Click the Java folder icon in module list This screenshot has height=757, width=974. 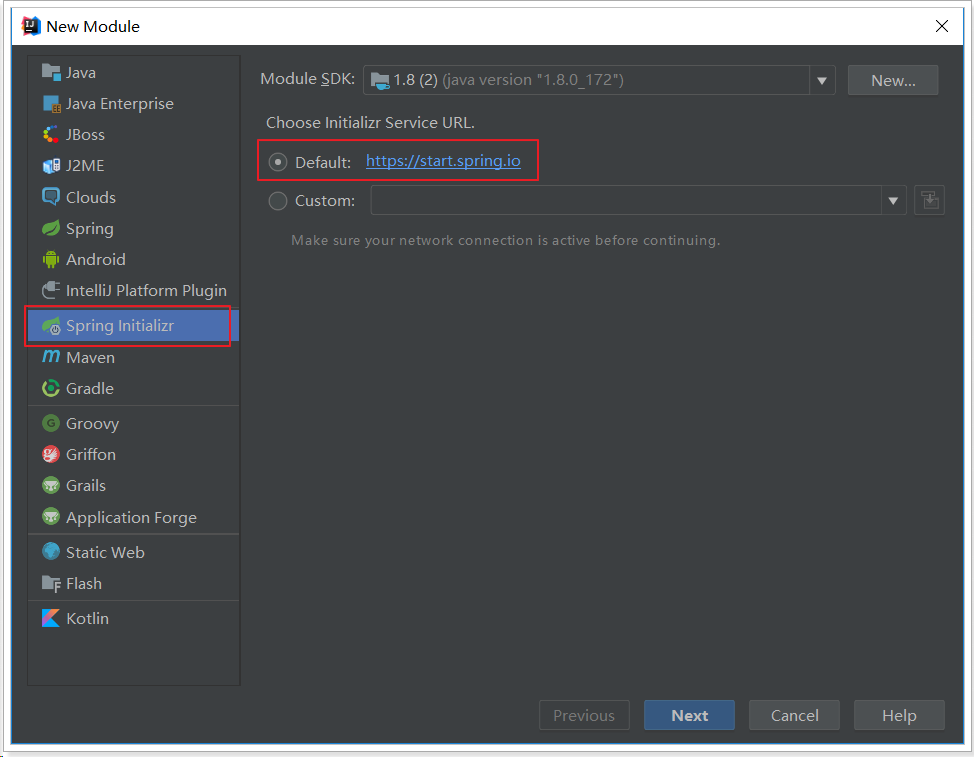(51, 72)
